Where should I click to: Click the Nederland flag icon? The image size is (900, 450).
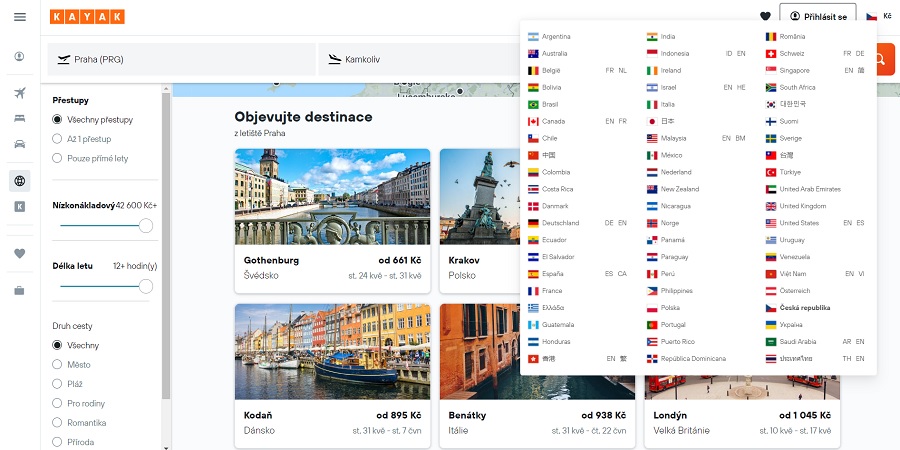[652, 172]
